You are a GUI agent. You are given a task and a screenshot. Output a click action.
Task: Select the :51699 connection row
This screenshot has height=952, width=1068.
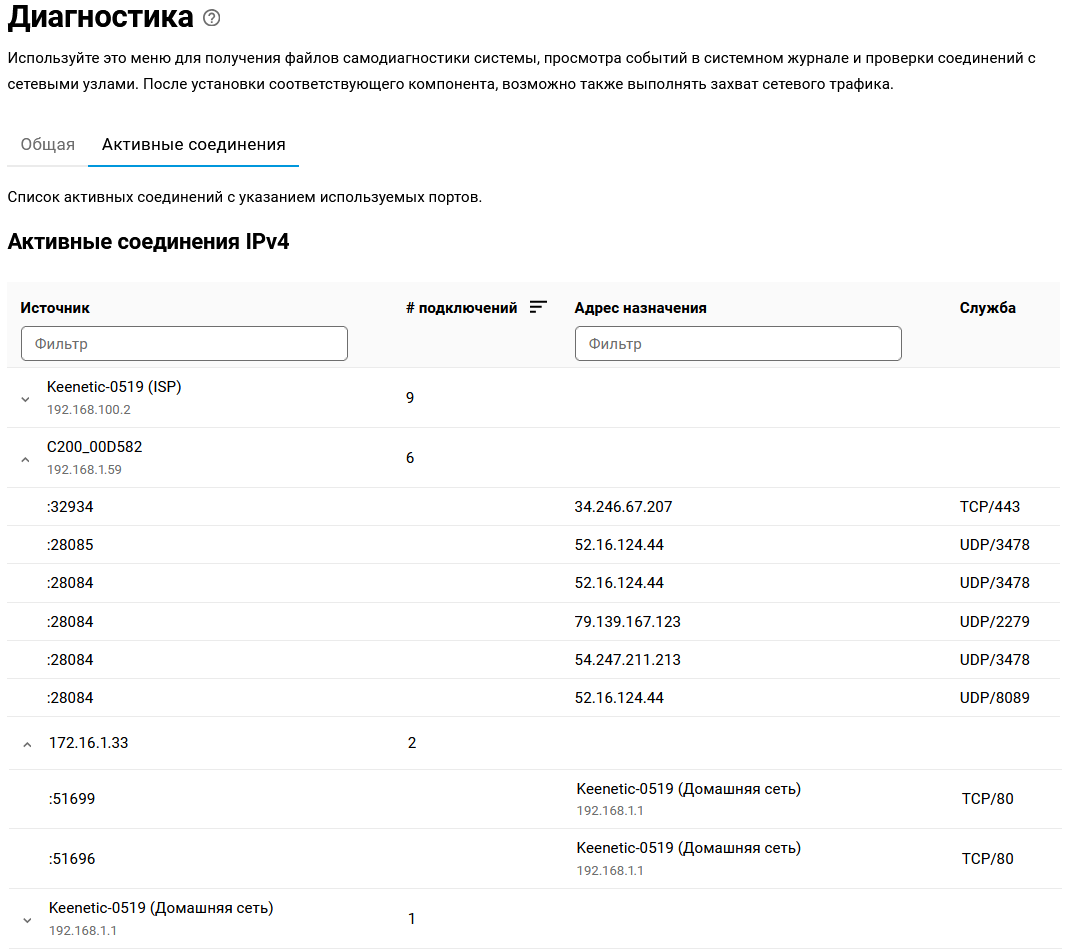pyautogui.click(x=72, y=799)
